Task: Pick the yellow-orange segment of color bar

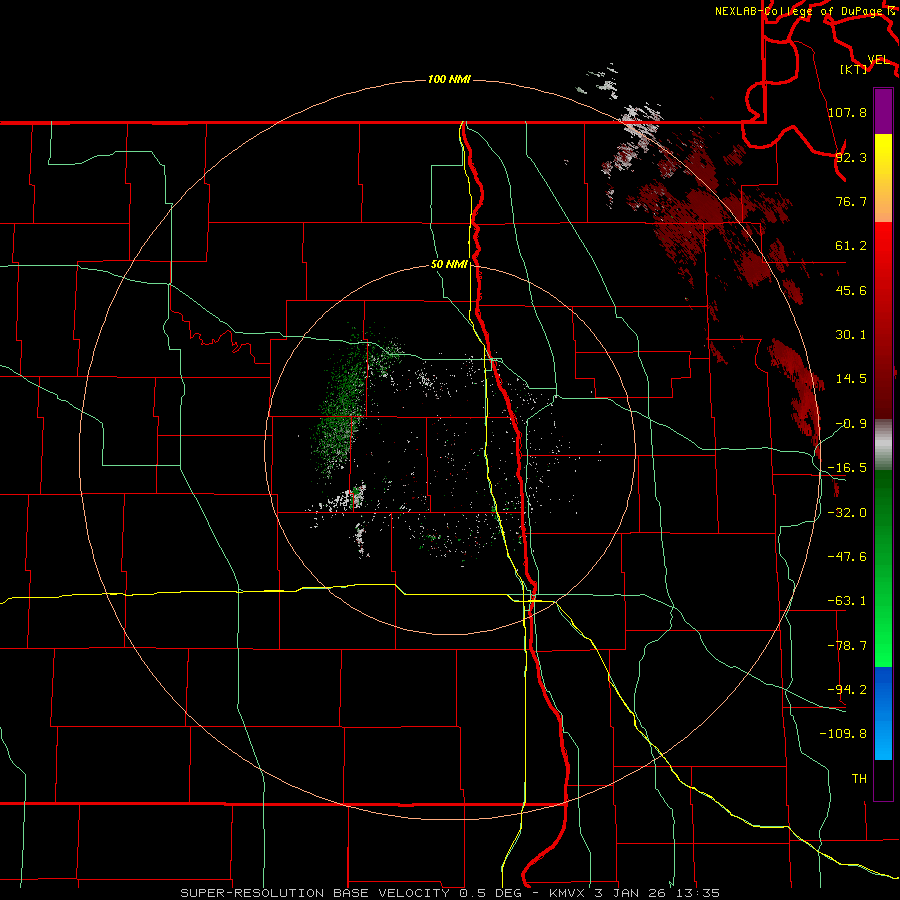Action: [x=883, y=178]
